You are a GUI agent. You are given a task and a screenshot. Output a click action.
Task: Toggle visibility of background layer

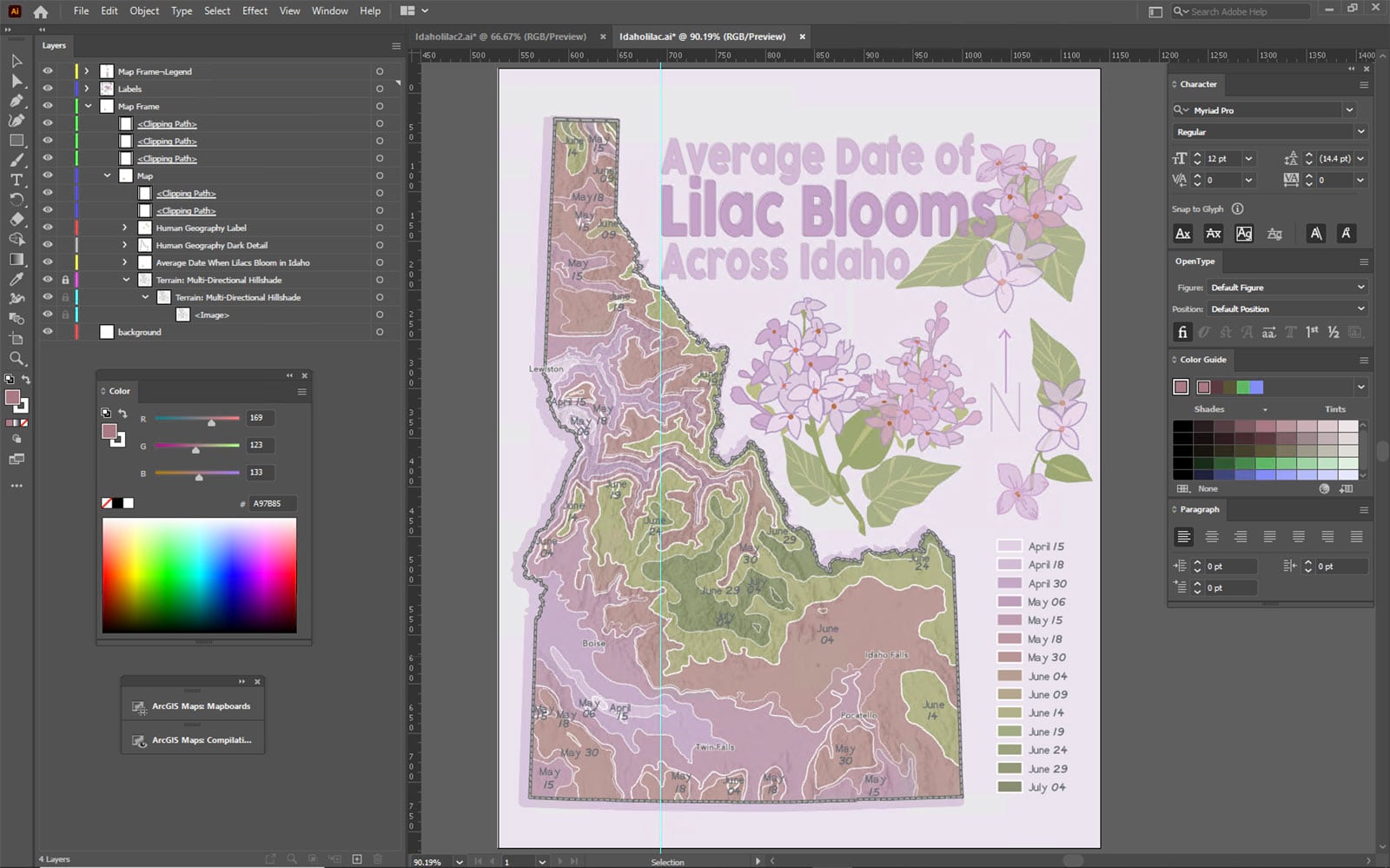pos(48,332)
